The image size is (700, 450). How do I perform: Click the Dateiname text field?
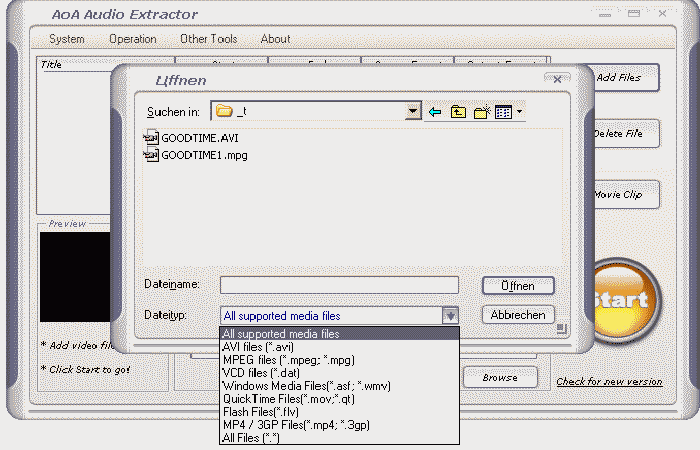[x=339, y=285]
